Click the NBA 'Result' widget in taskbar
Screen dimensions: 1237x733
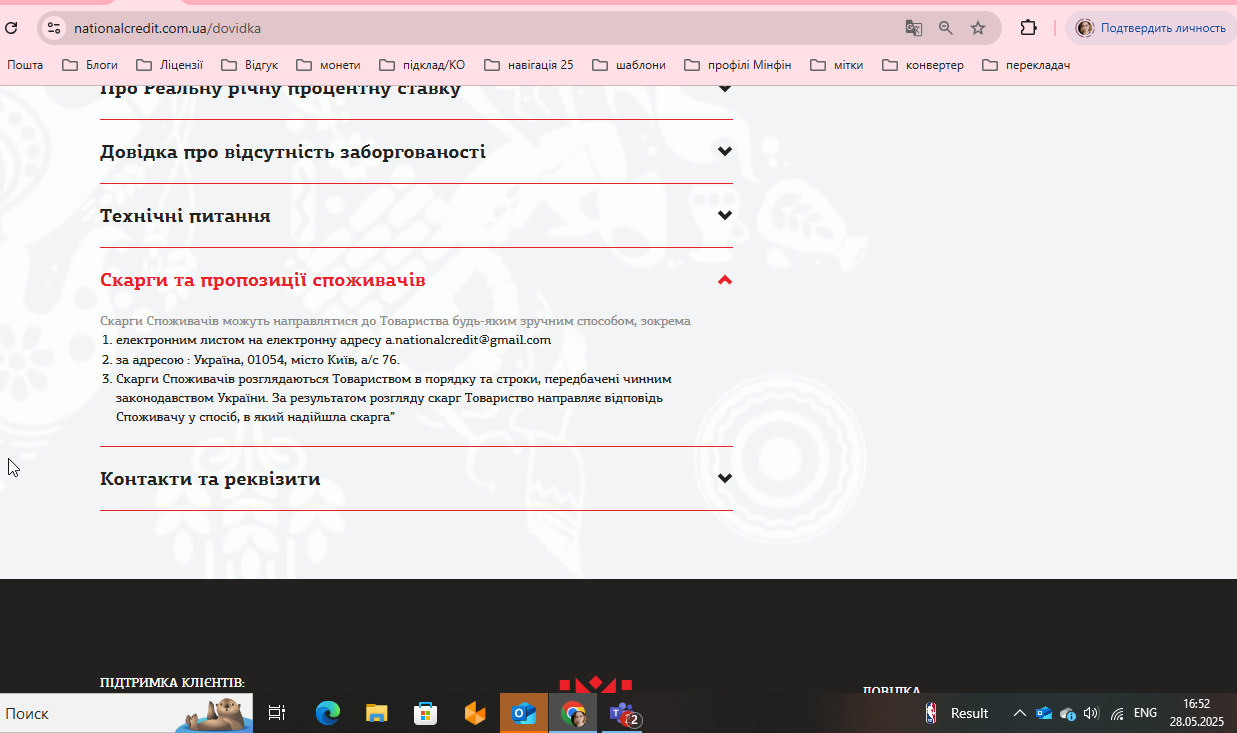tap(956, 713)
